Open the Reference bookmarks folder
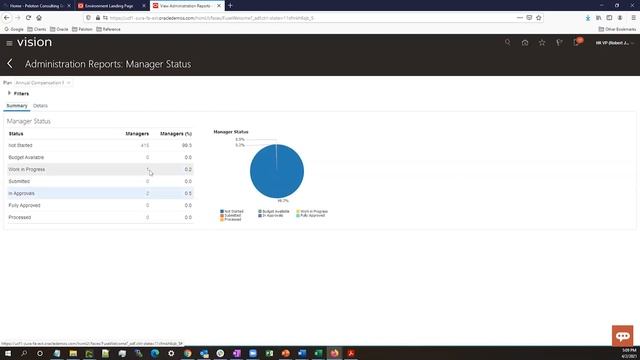Image resolution: width=640 pixels, height=360 pixels. pos(108,29)
